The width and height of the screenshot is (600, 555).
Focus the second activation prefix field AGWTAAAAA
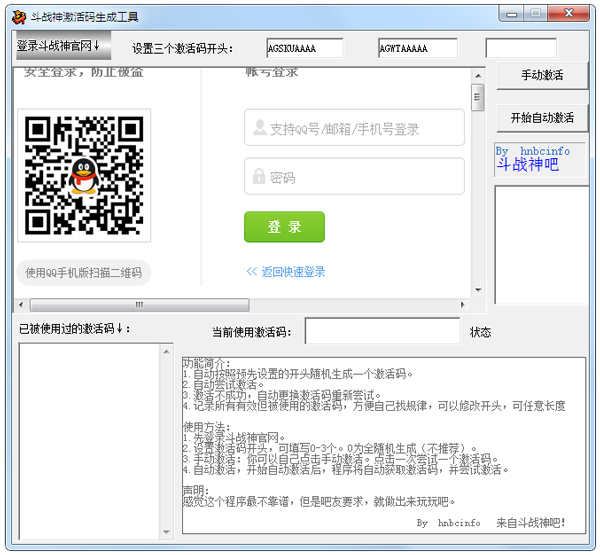click(x=417, y=48)
